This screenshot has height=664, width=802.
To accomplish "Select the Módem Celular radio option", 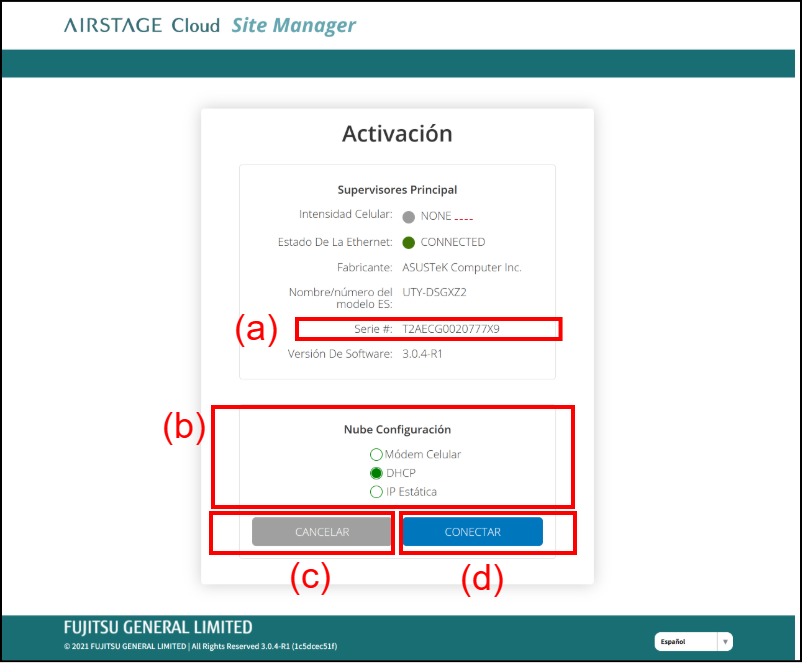I will pyautogui.click(x=376, y=454).
